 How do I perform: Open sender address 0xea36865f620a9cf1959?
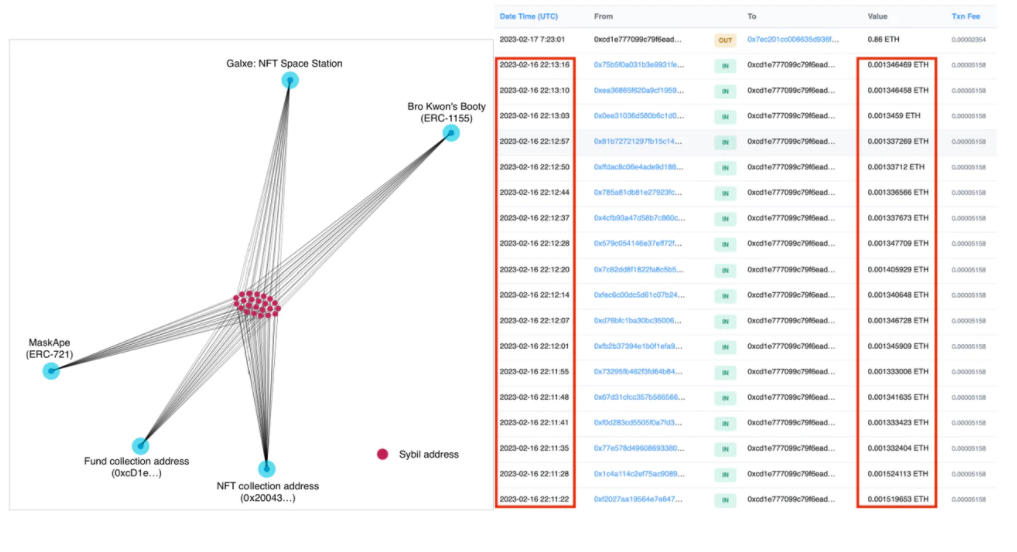point(638,90)
